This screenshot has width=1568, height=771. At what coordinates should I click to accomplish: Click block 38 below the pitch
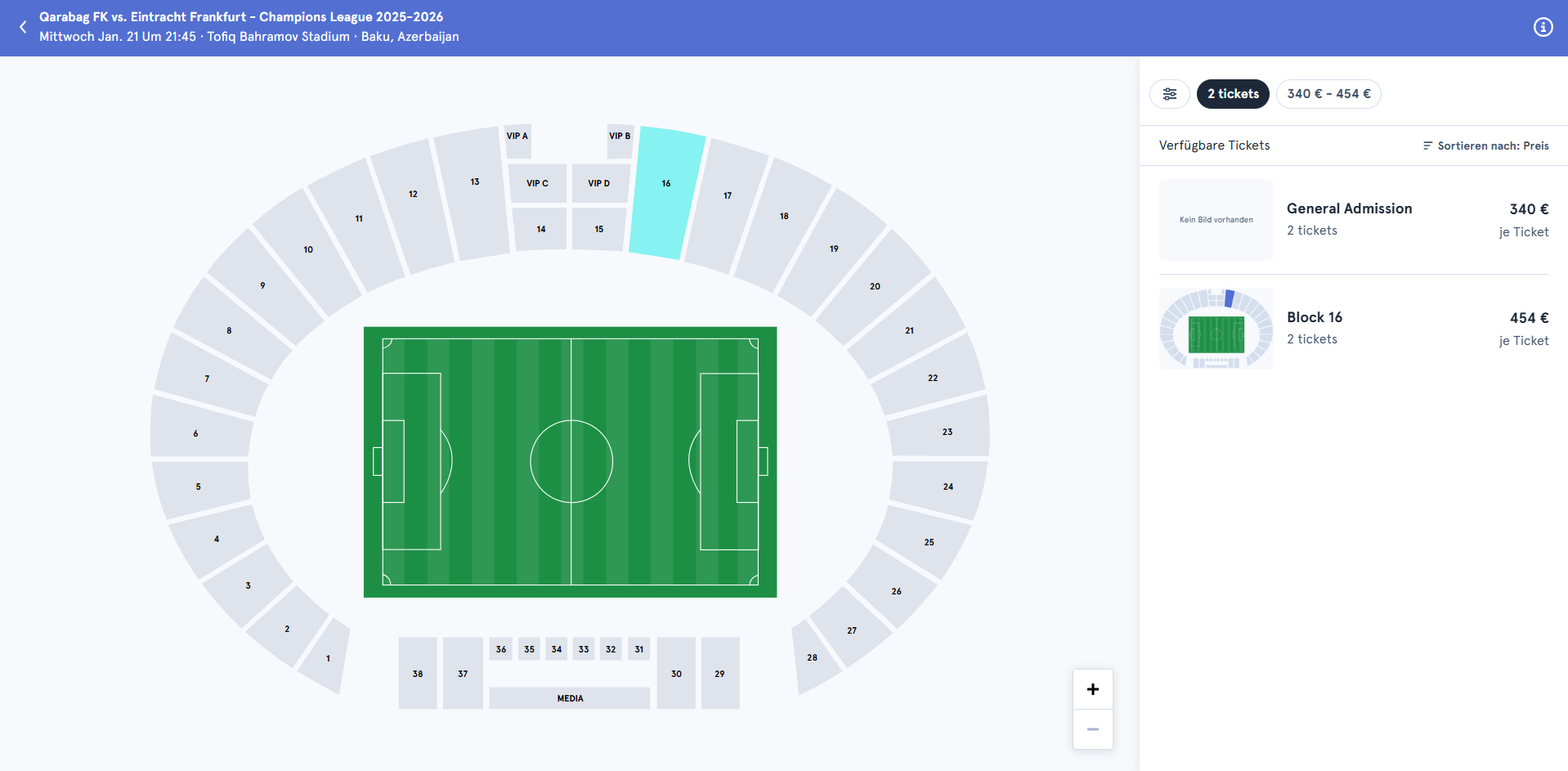click(x=418, y=673)
